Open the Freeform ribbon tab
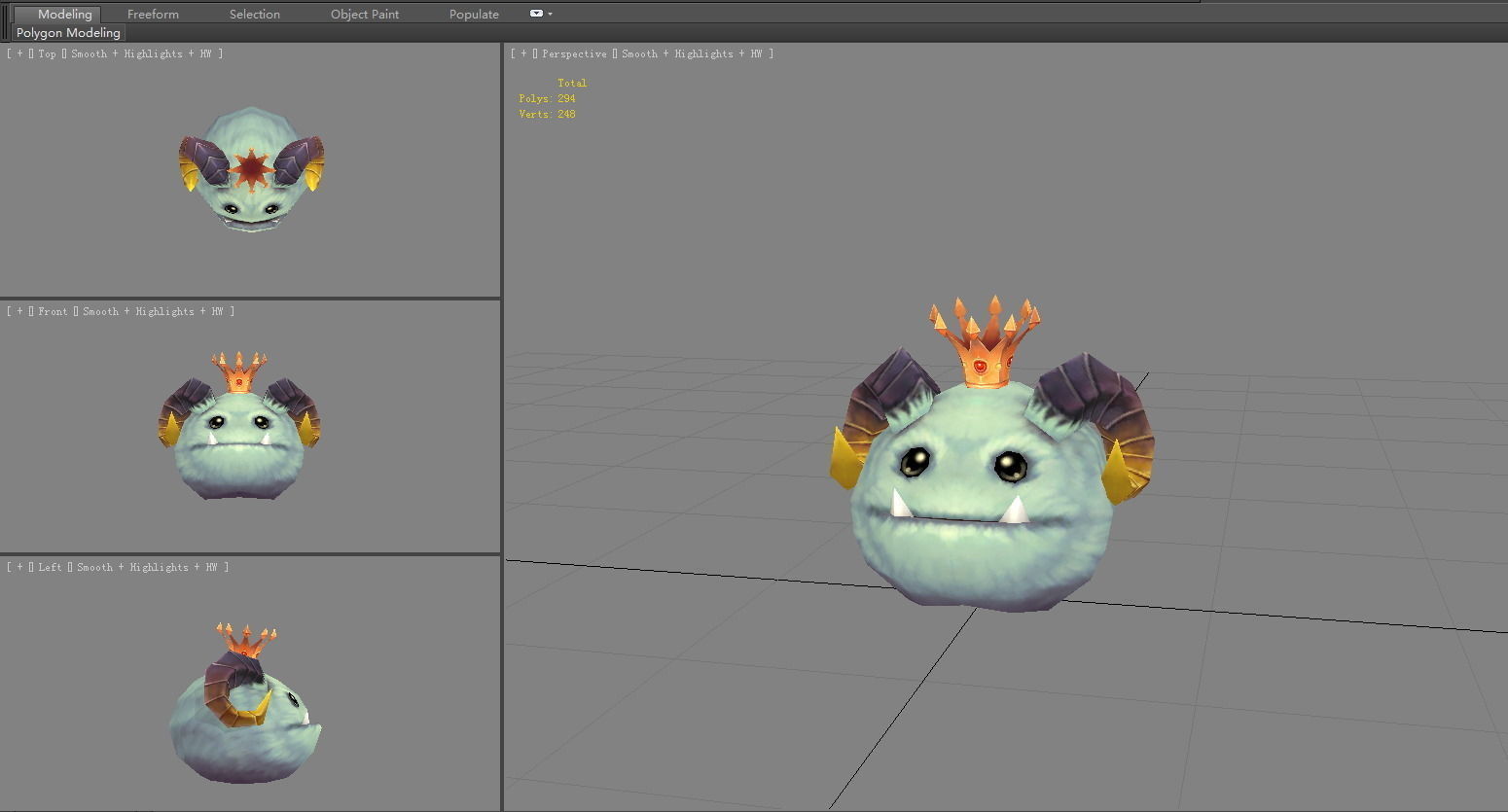Screen dimensions: 1508x812 tap(153, 14)
